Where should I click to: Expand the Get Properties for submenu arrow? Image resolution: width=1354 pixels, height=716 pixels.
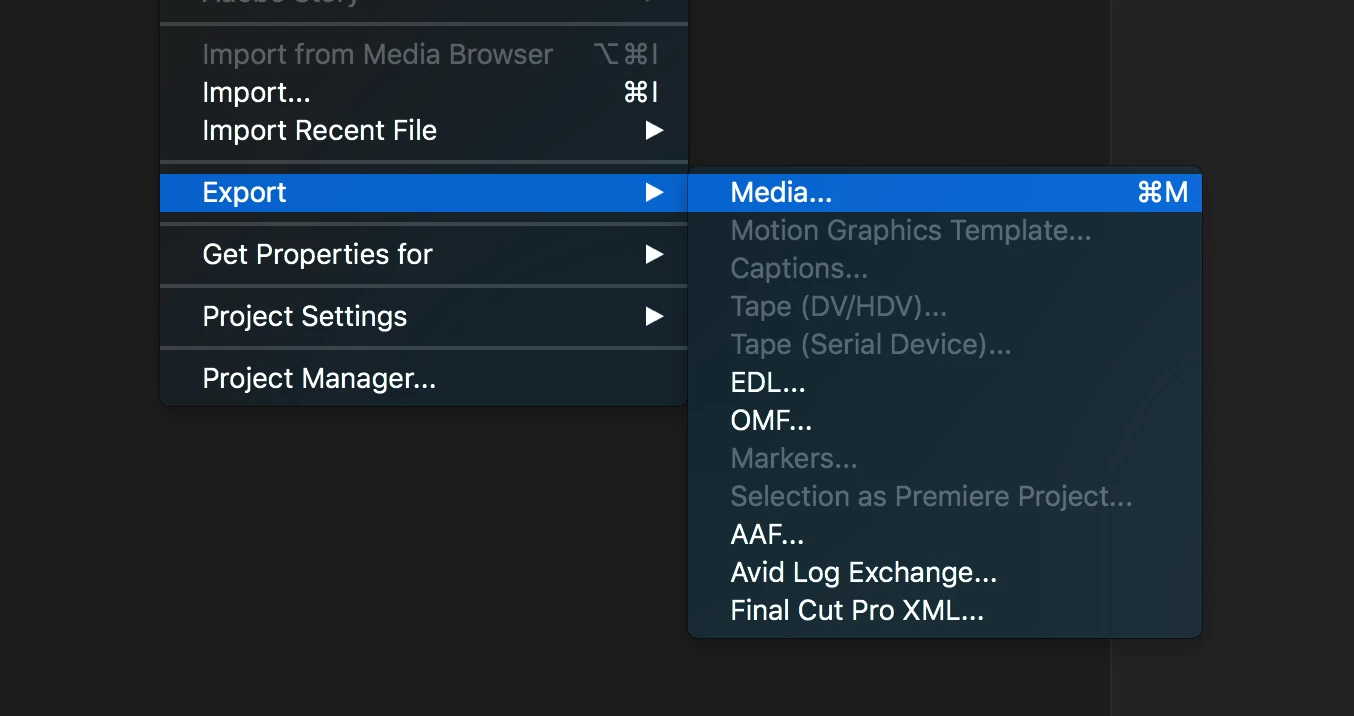(654, 254)
